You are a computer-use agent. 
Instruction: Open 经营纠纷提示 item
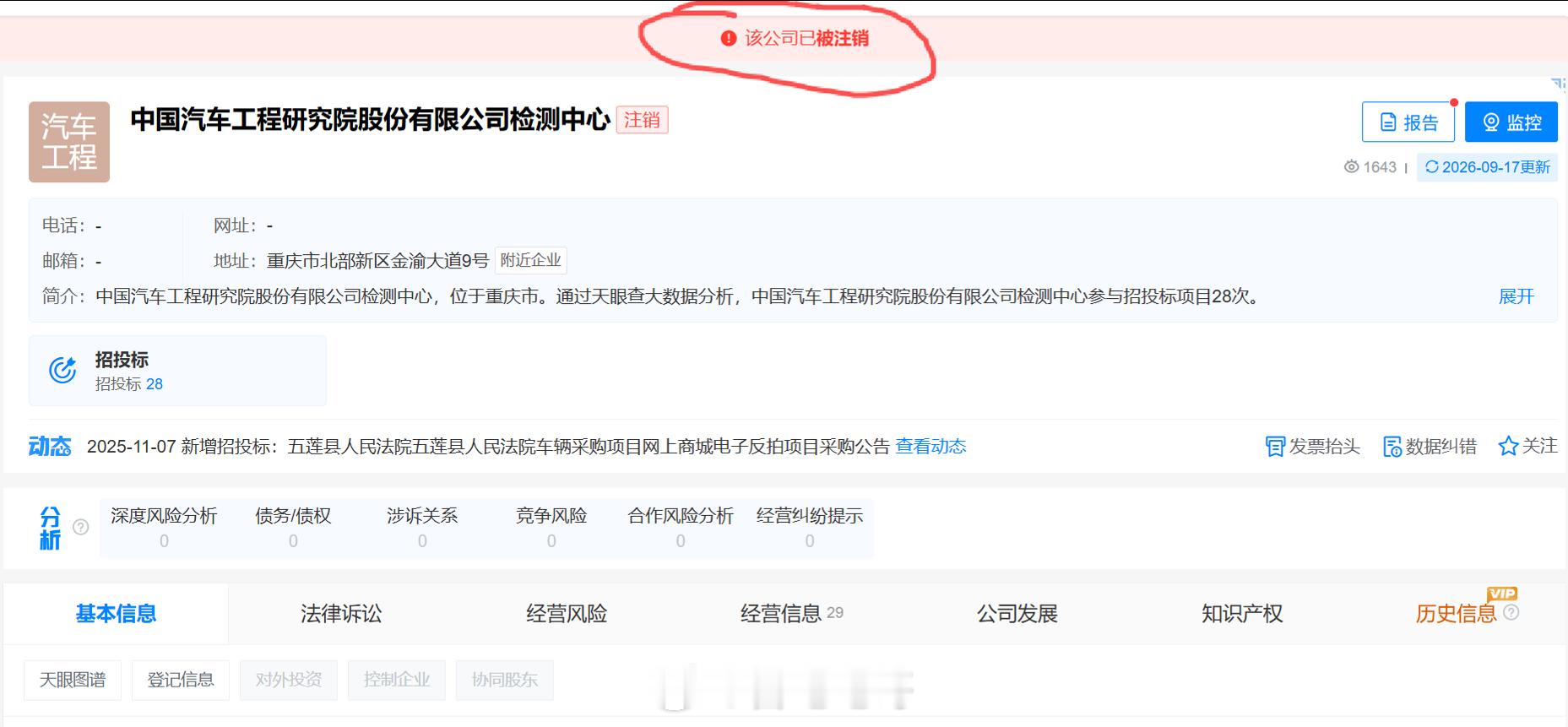pyautogui.click(x=810, y=528)
